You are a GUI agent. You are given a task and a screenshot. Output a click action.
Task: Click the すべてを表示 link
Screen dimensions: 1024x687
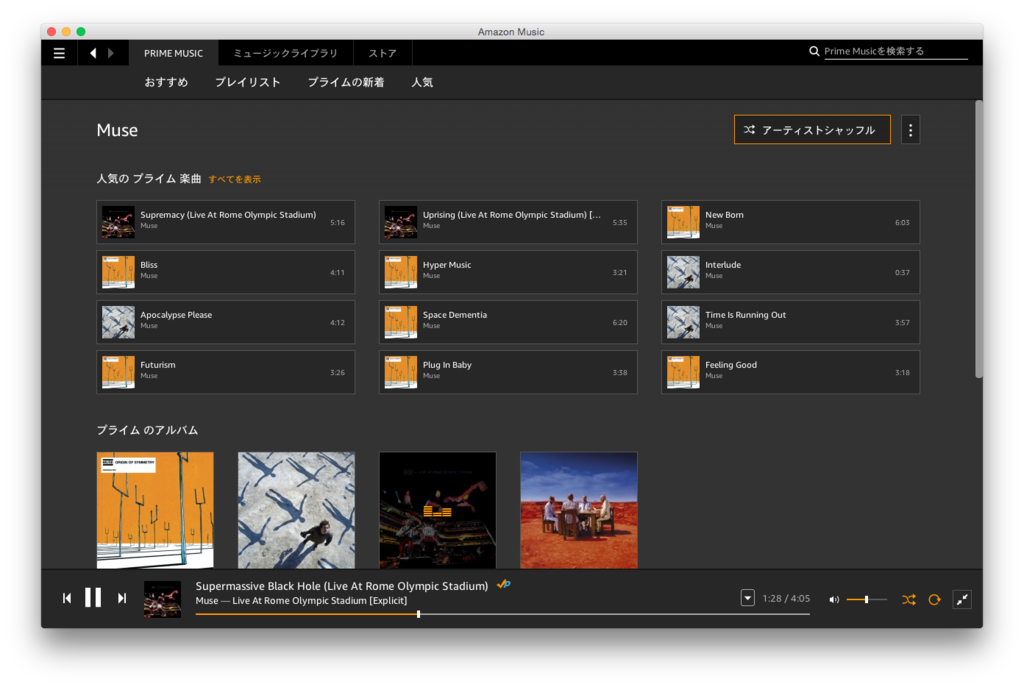(234, 179)
